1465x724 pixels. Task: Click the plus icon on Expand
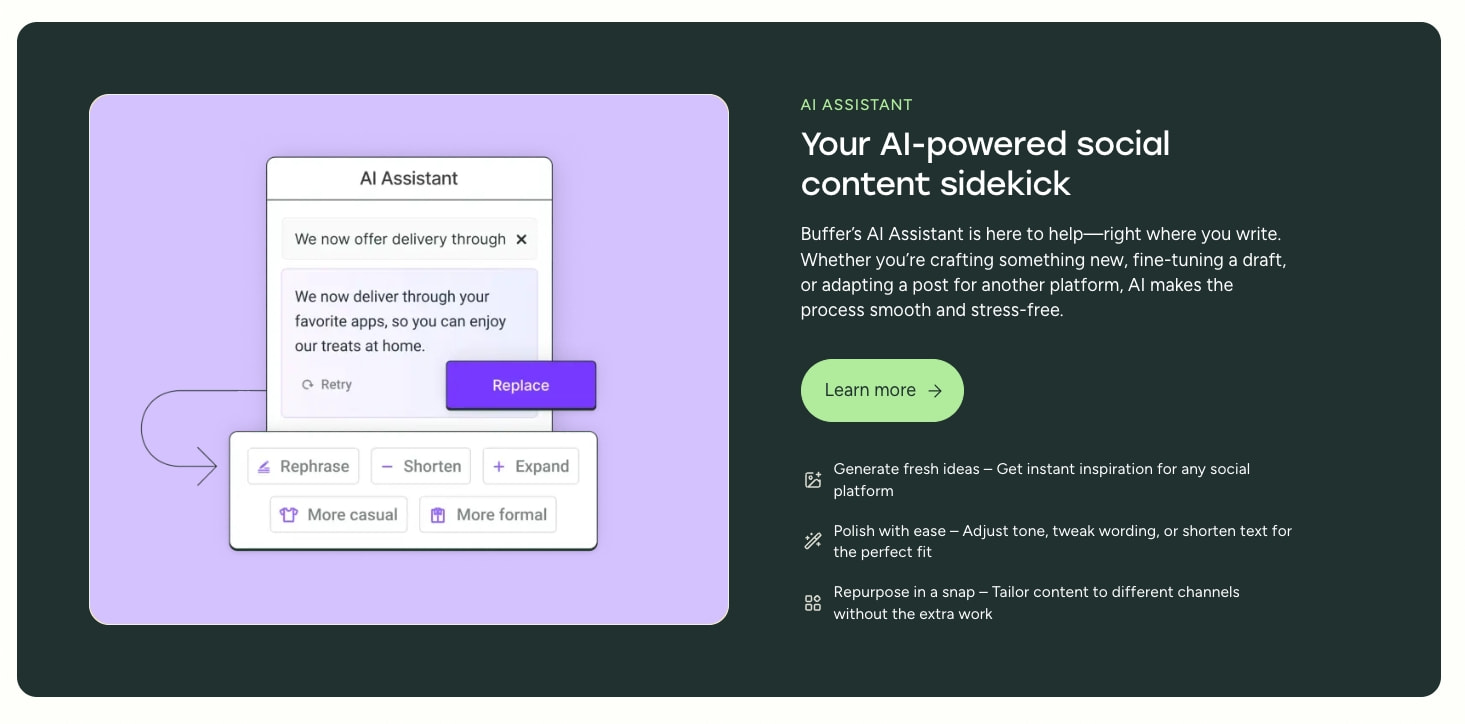click(x=499, y=467)
